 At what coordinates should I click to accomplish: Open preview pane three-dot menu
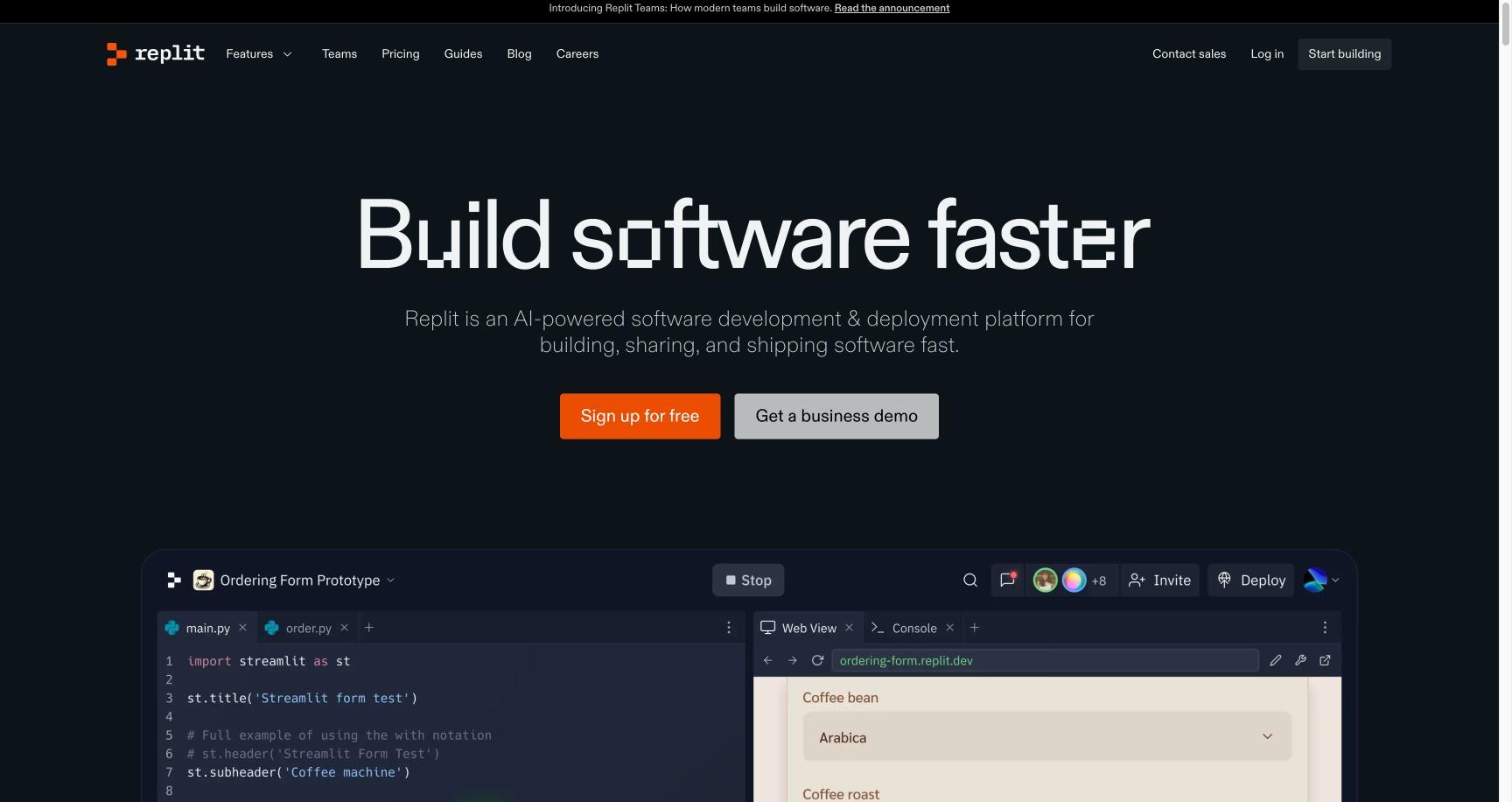pos(1325,628)
